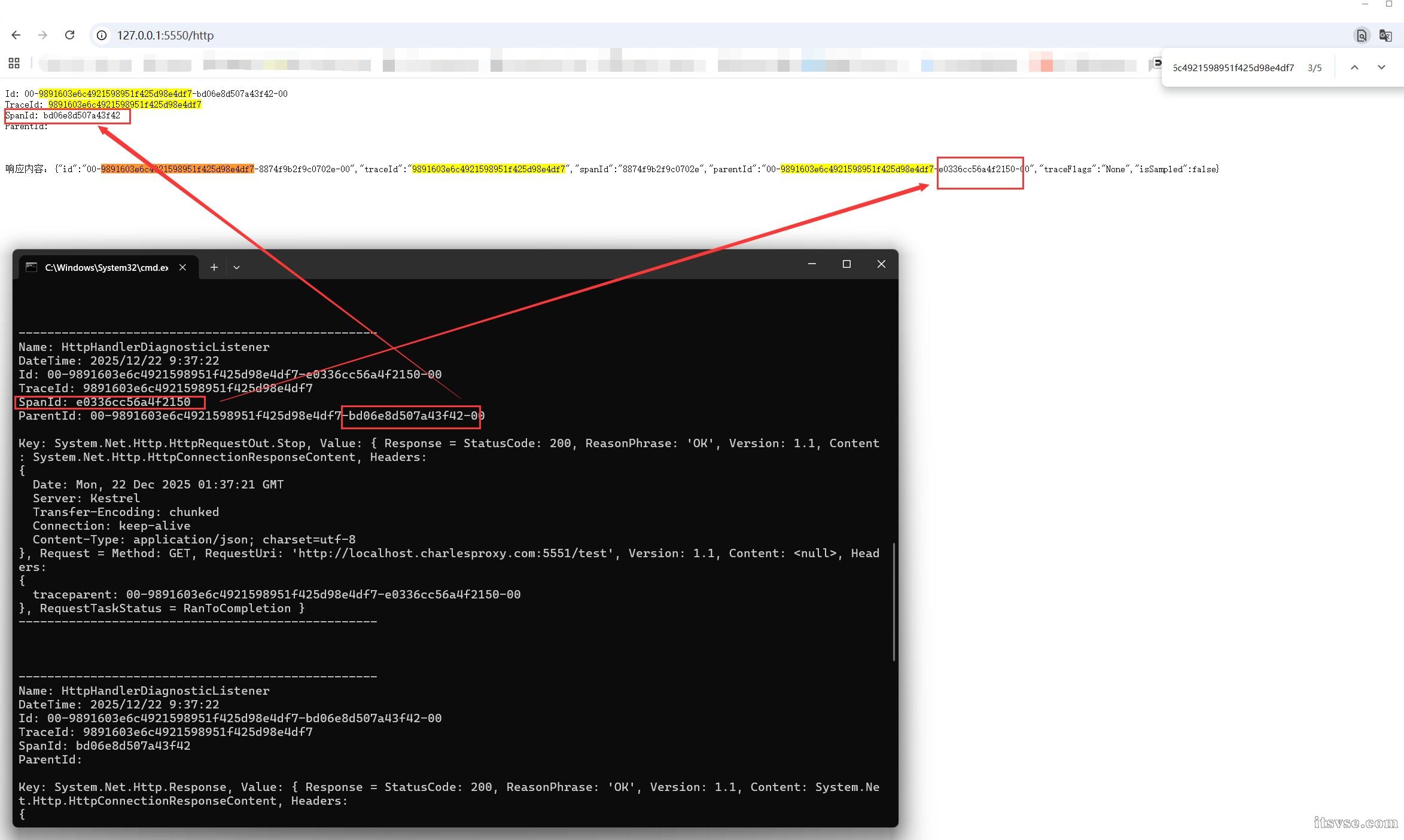The width and height of the screenshot is (1404, 840).
Task: Reload the current page
Action: click(69, 35)
